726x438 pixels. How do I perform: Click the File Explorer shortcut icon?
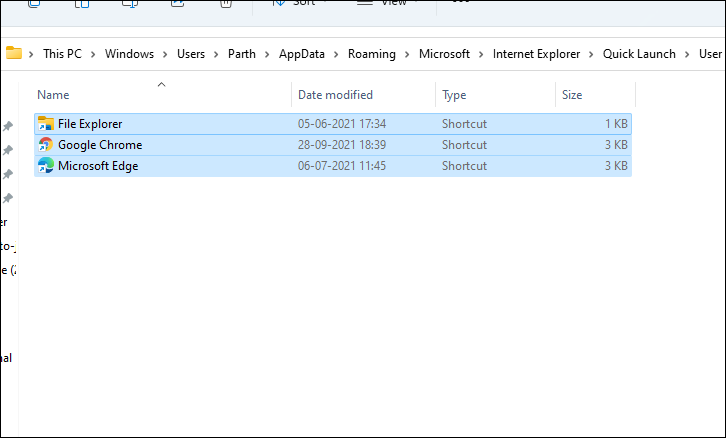click(x=45, y=124)
